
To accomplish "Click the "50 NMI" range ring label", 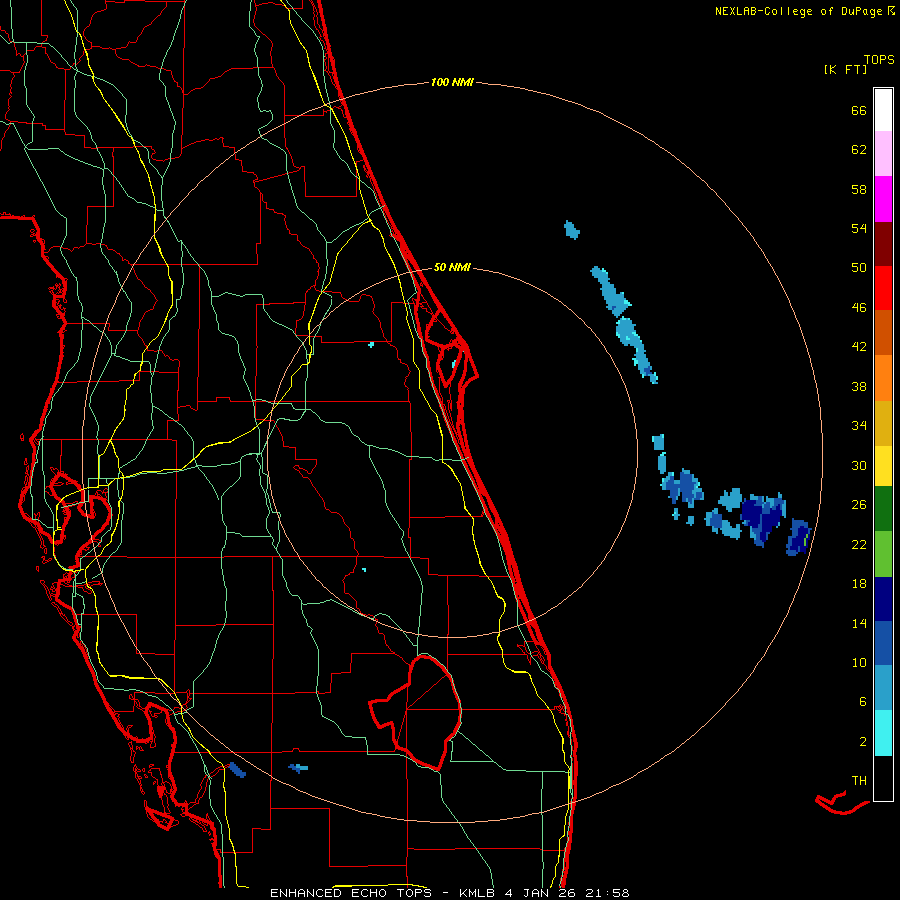I will point(452,267).
